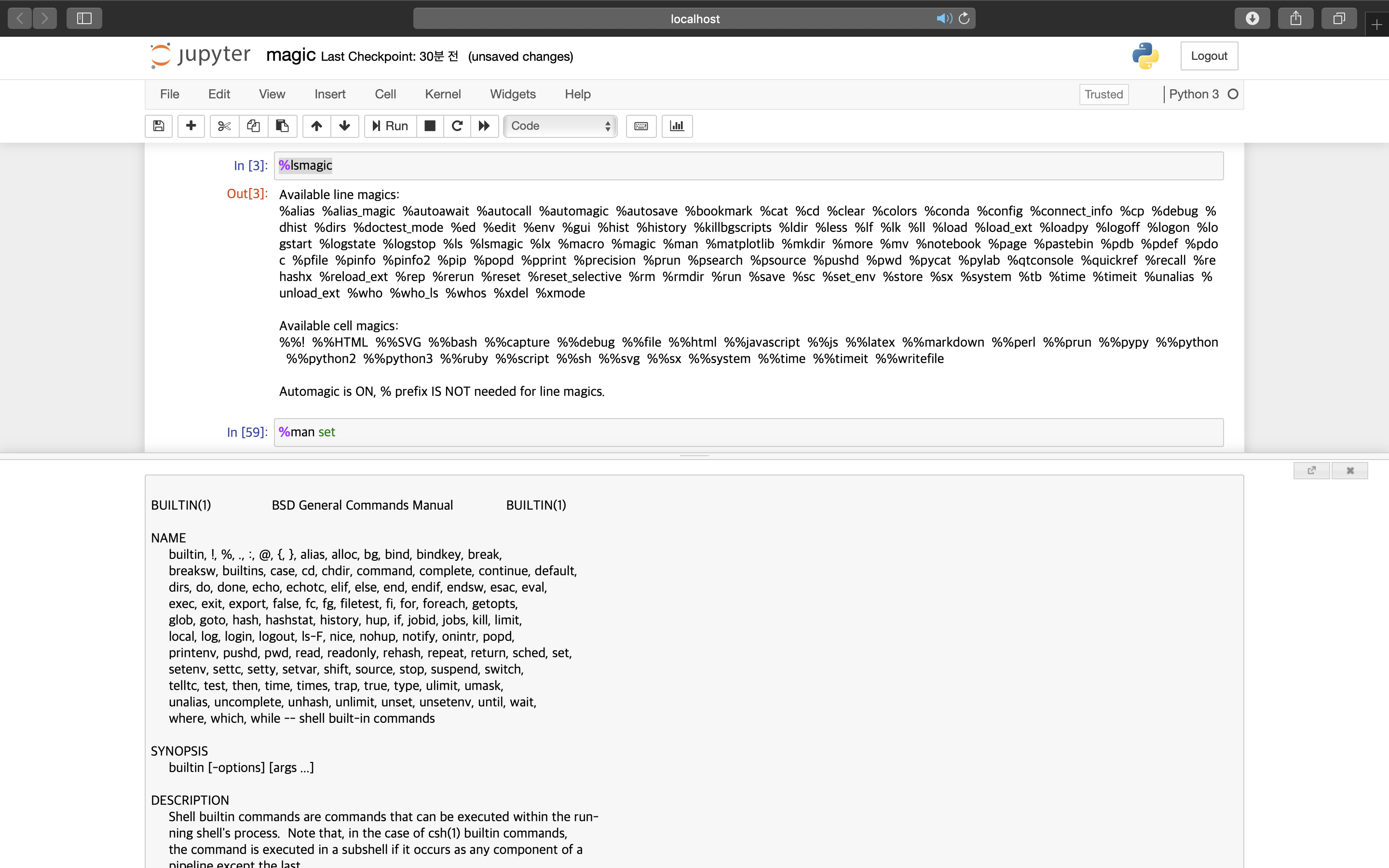
Task: Click the %man set input cell
Action: click(748, 432)
